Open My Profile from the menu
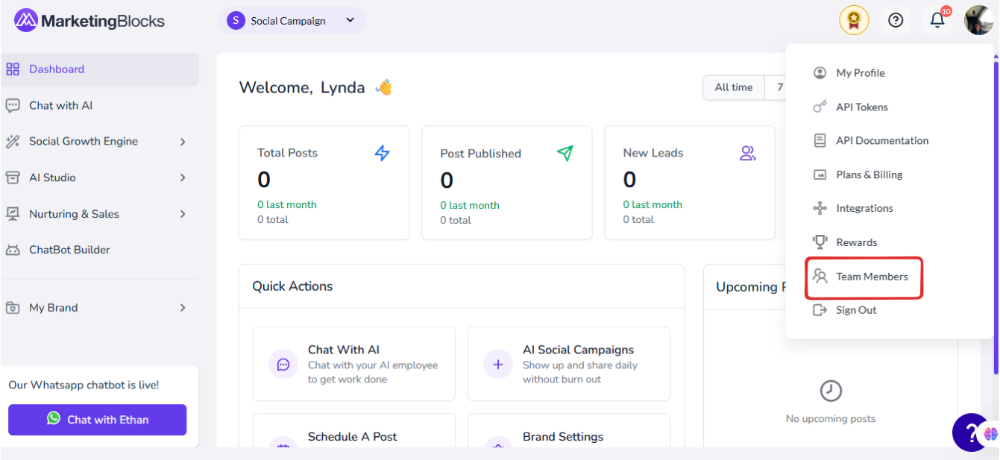This screenshot has height=460, width=1000. coord(859,73)
